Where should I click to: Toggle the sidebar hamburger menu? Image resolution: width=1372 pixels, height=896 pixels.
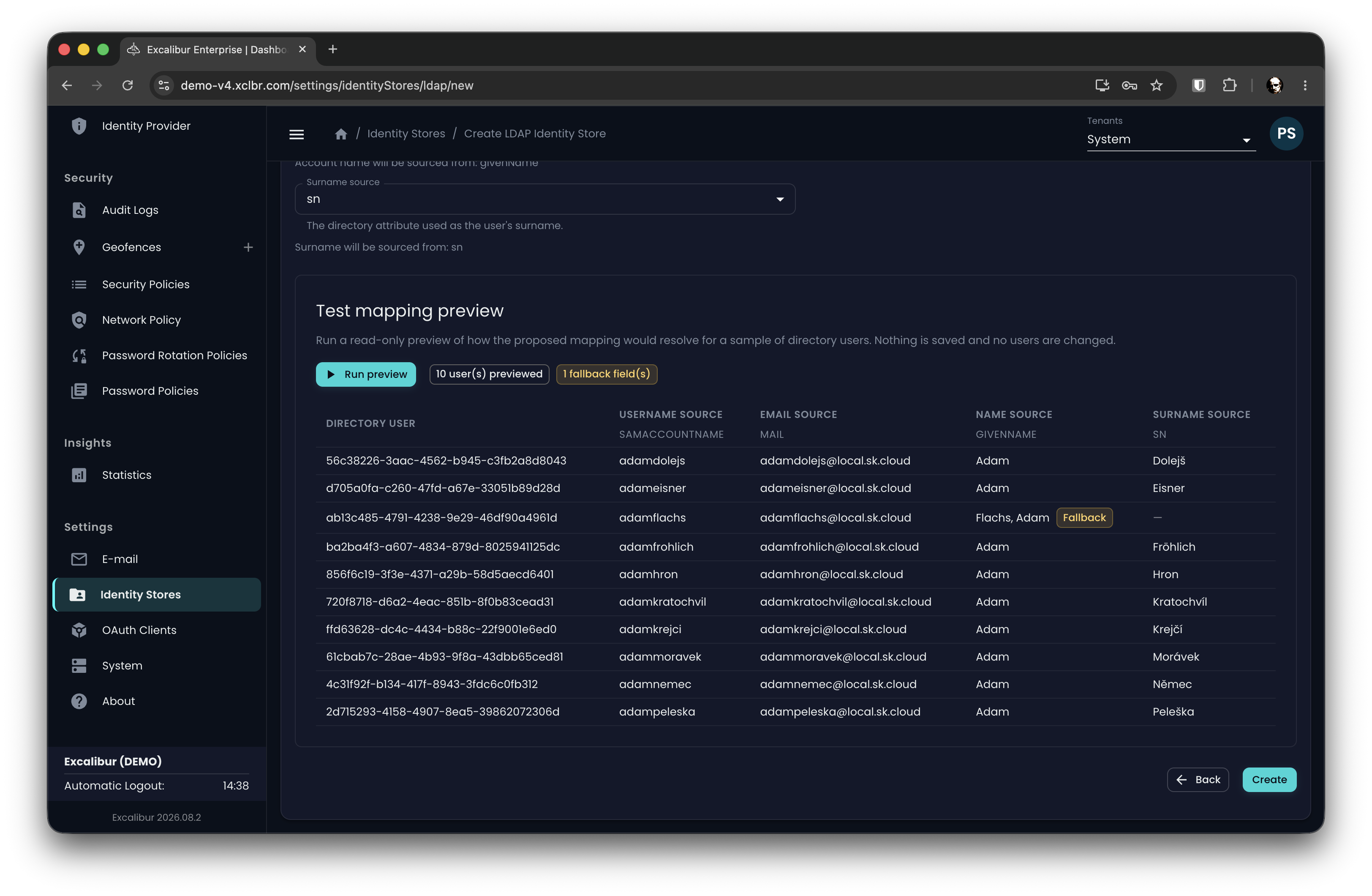(x=296, y=134)
